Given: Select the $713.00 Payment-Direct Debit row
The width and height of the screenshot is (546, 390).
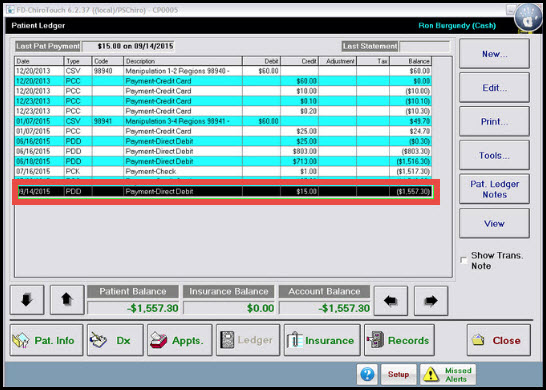Looking at the screenshot, I should [x=223, y=162].
